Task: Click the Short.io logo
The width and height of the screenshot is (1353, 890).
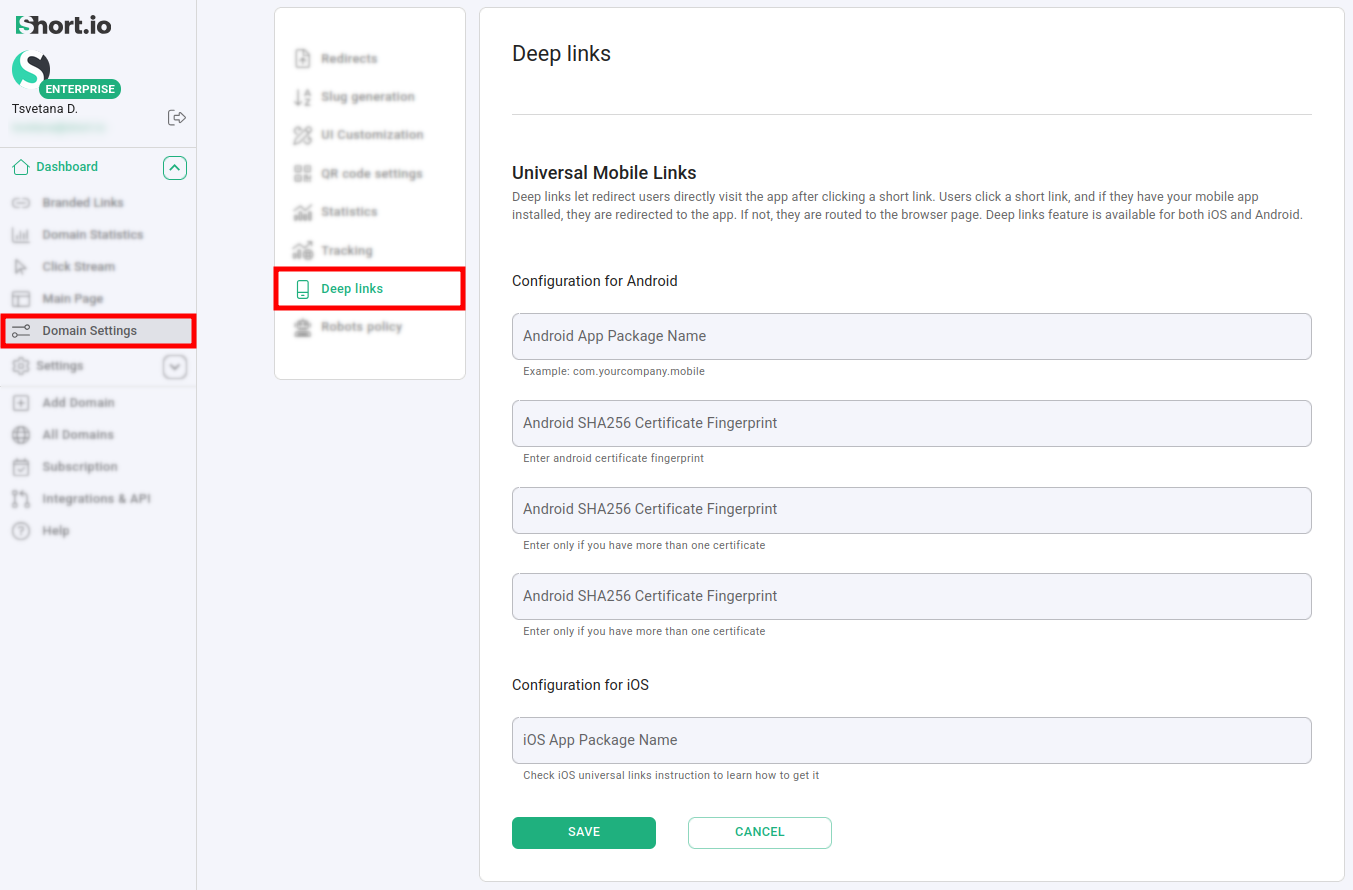Action: pos(63,25)
